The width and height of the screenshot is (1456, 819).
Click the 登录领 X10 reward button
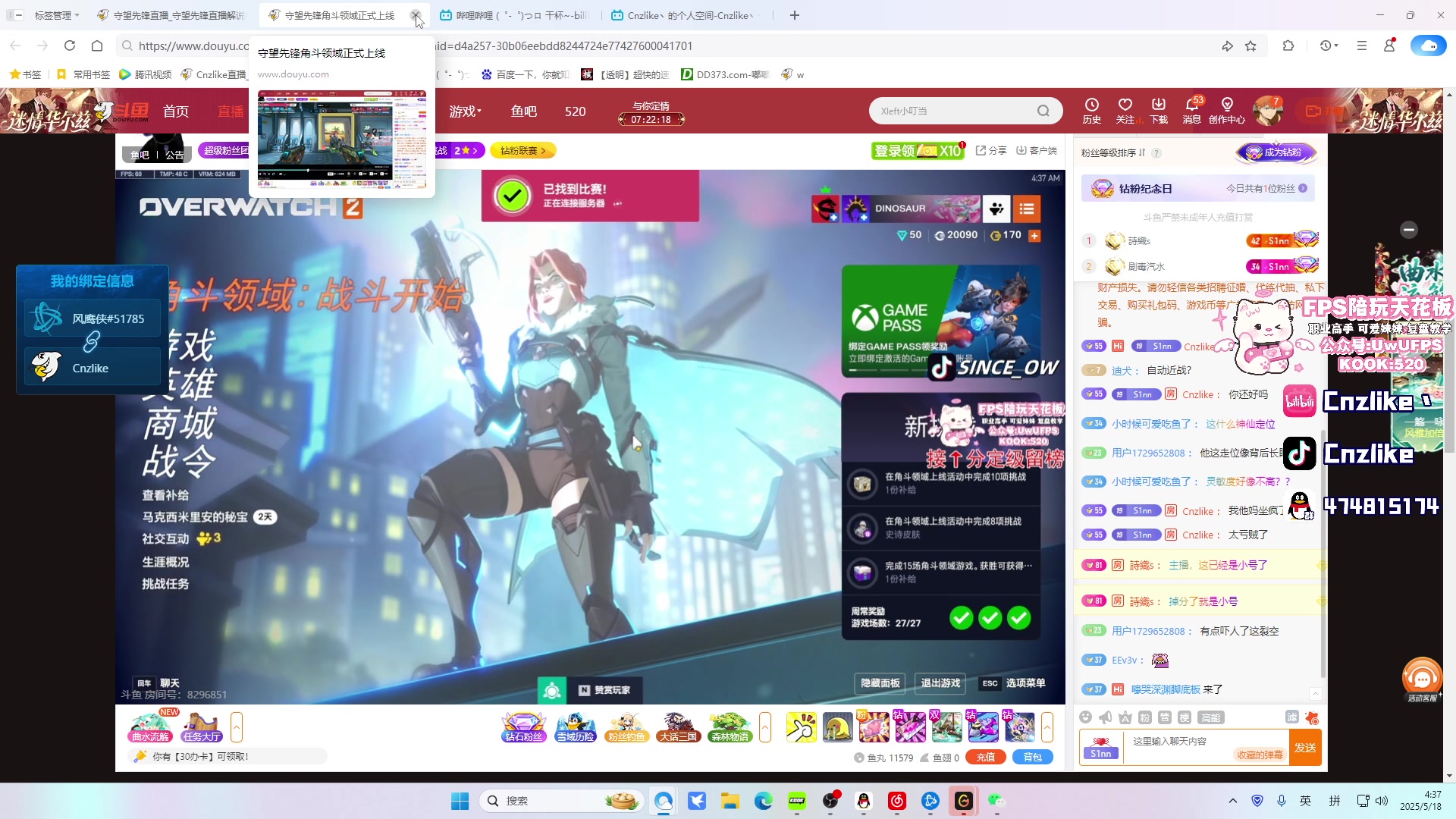point(918,151)
